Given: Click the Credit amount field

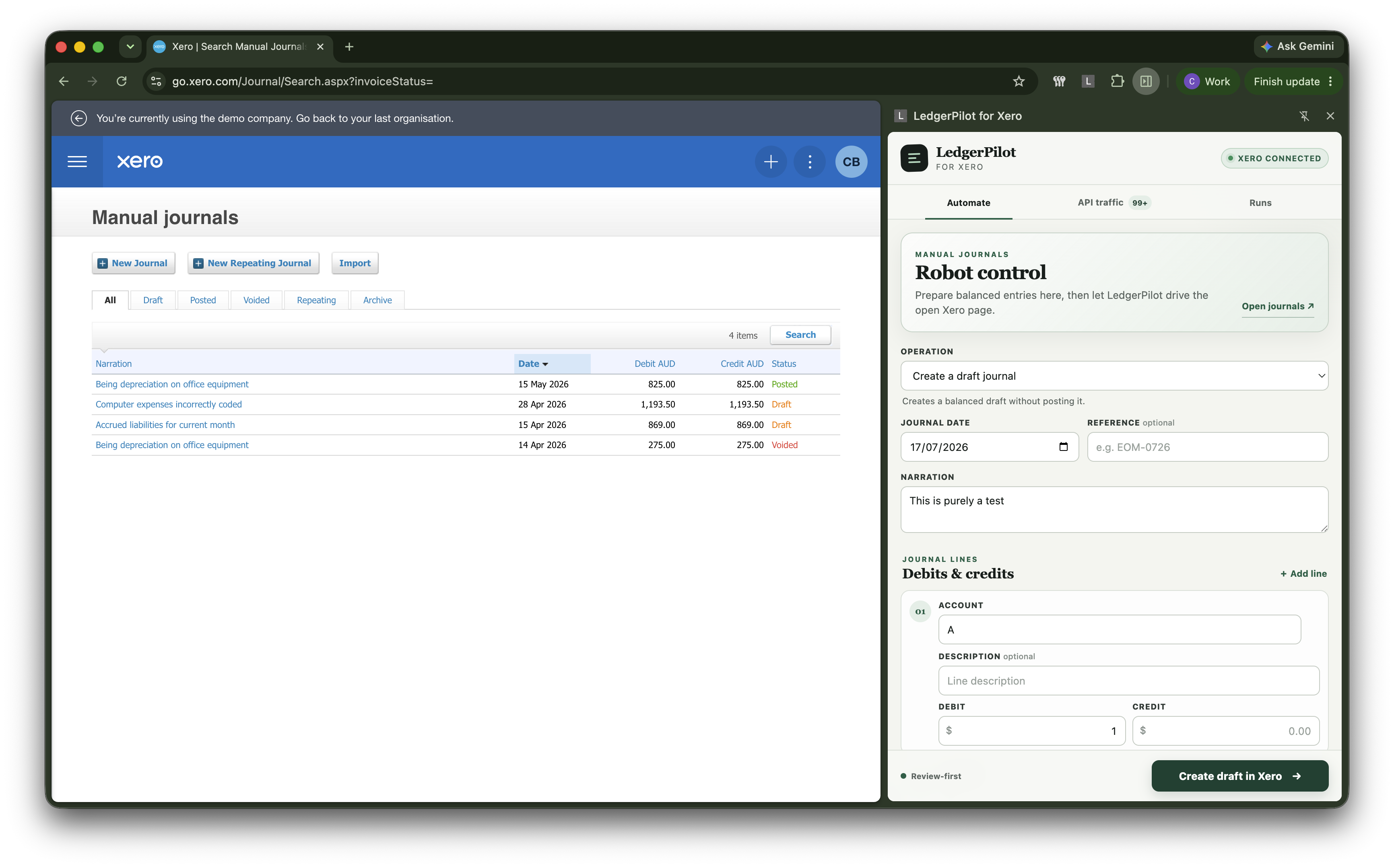Looking at the screenshot, I should point(1225,731).
